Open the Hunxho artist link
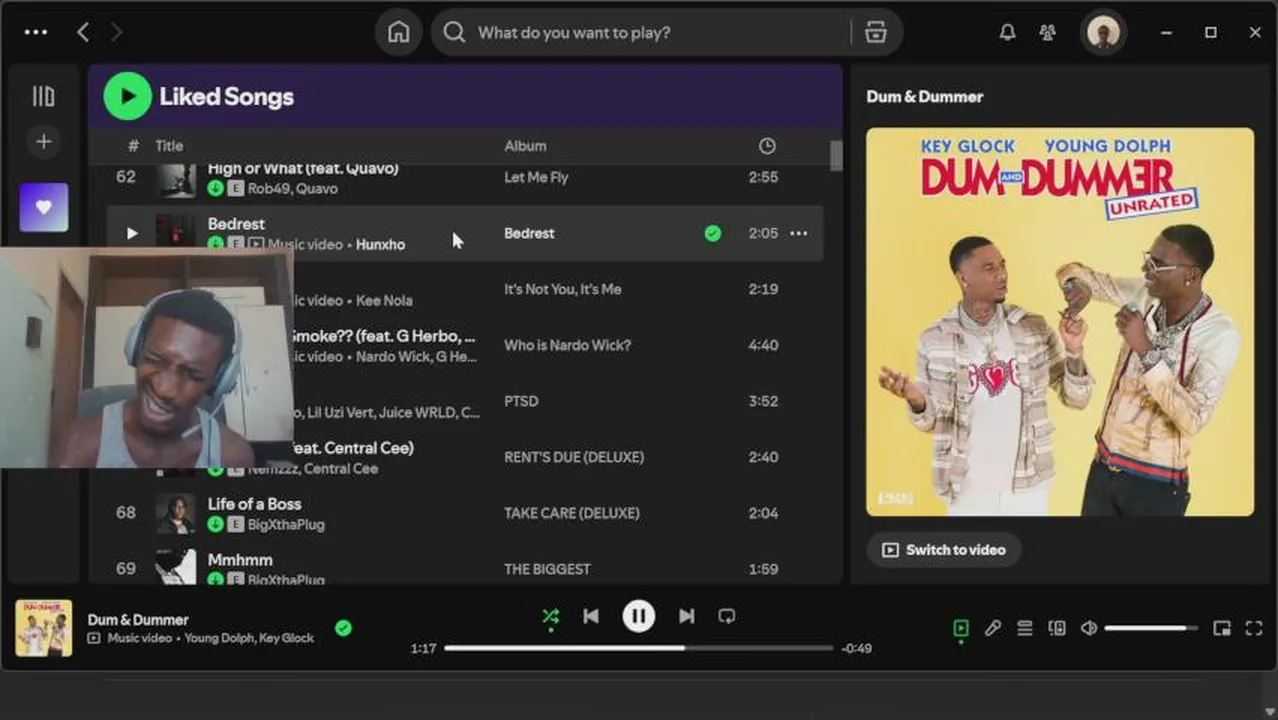 click(x=381, y=244)
